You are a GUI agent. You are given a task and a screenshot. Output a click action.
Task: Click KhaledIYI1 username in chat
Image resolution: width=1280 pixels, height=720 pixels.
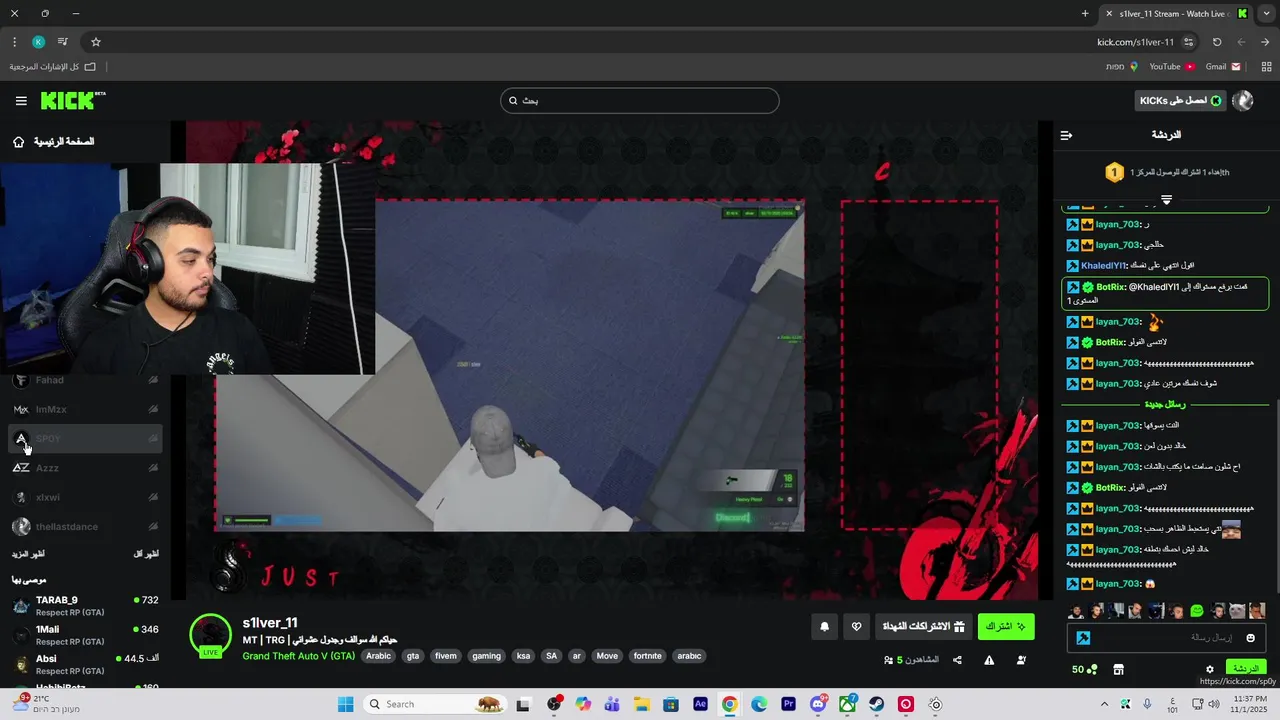1103,266
